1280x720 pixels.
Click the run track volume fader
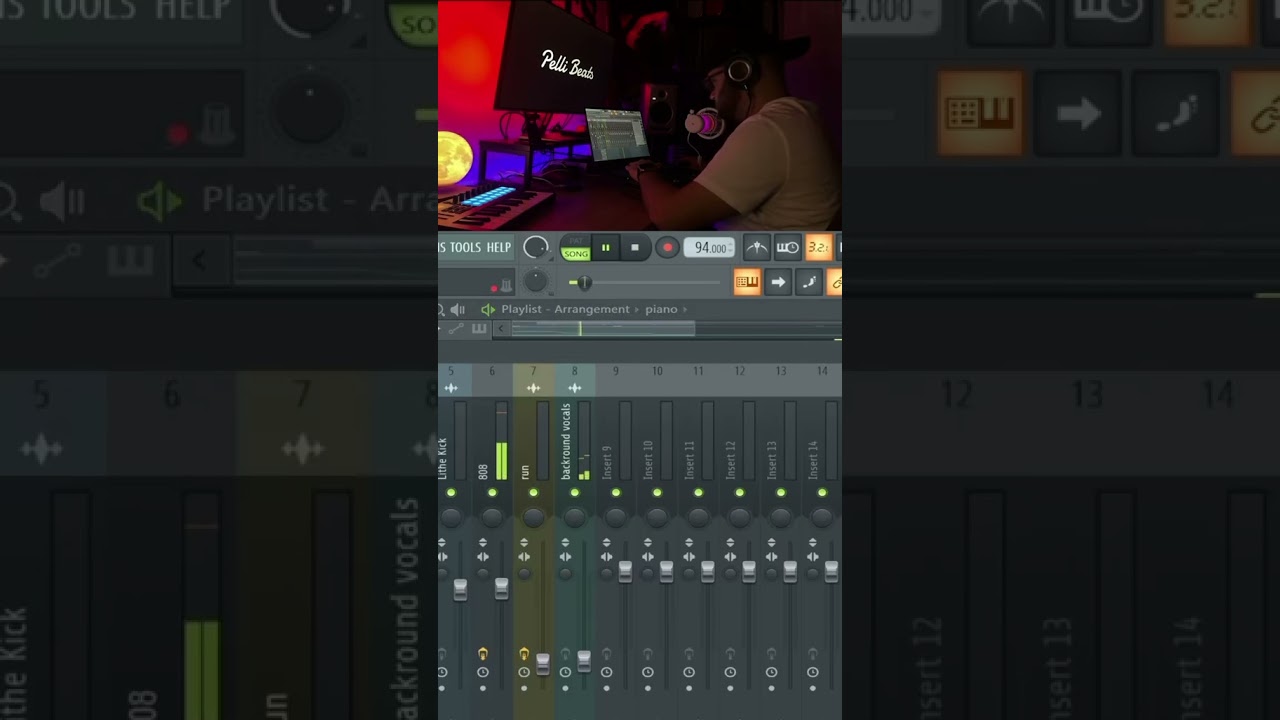coord(543,664)
